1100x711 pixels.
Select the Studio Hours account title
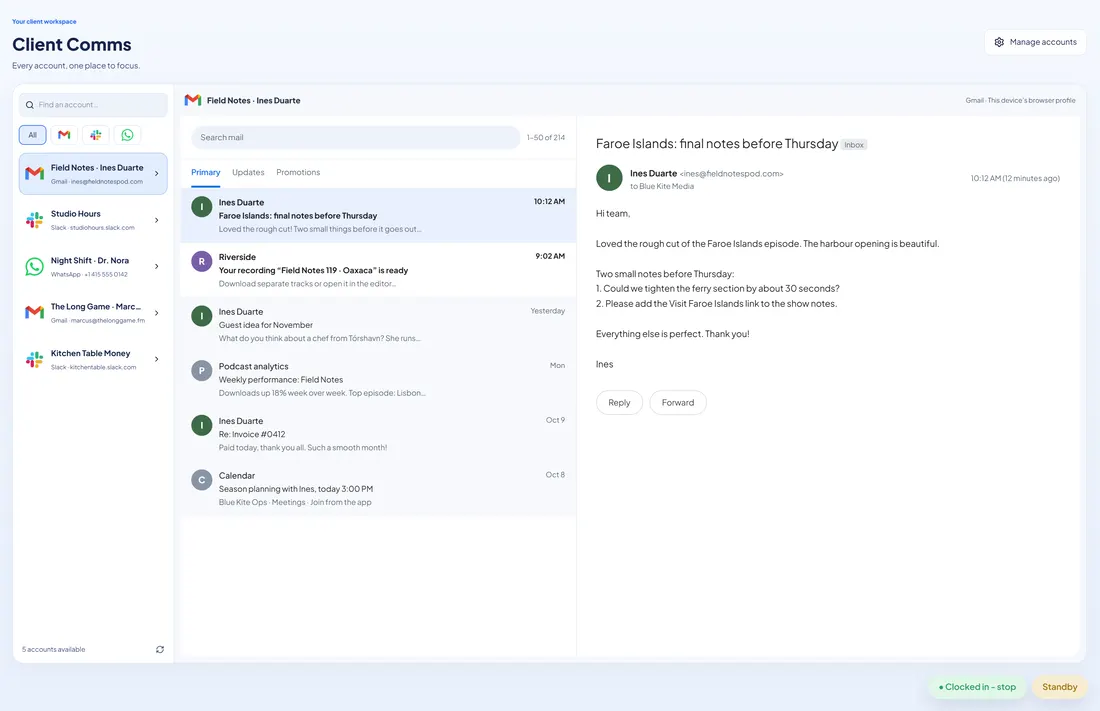point(76,214)
